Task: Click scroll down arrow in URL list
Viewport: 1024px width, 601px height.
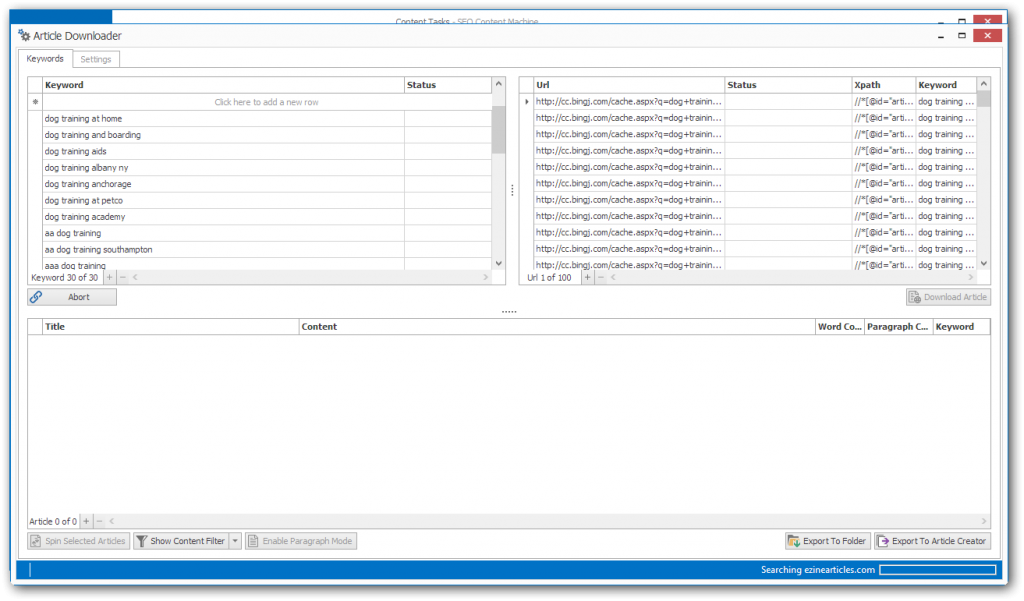Action: click(x=984, y=263)
